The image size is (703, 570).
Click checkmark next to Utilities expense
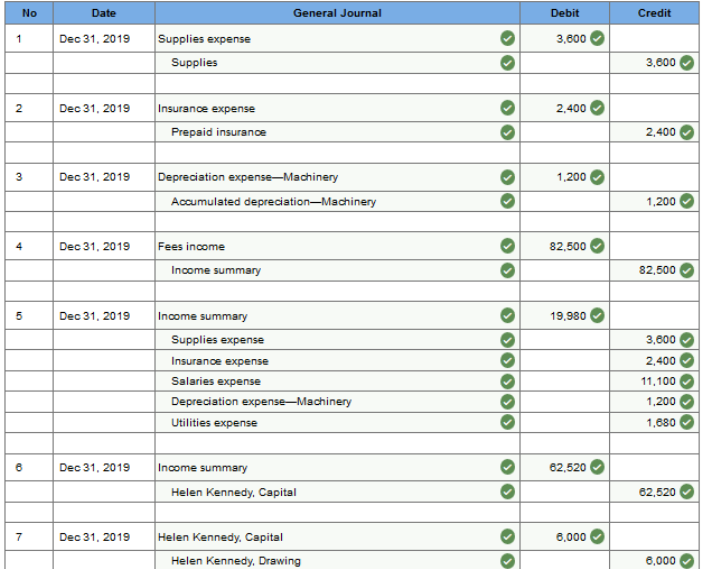508,423
